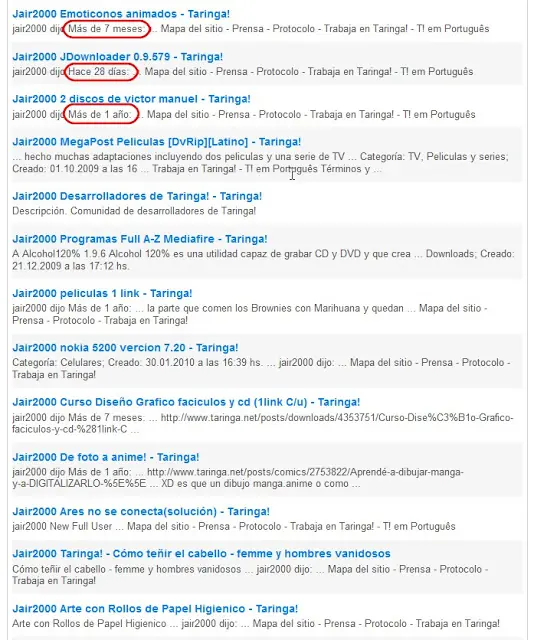Click snippet 'Cómo teñir el cabello - femme y hombres vanidosos ...'
Image resolution: width=534 pixels, height=640 pixels.
(x=250, y=575)
